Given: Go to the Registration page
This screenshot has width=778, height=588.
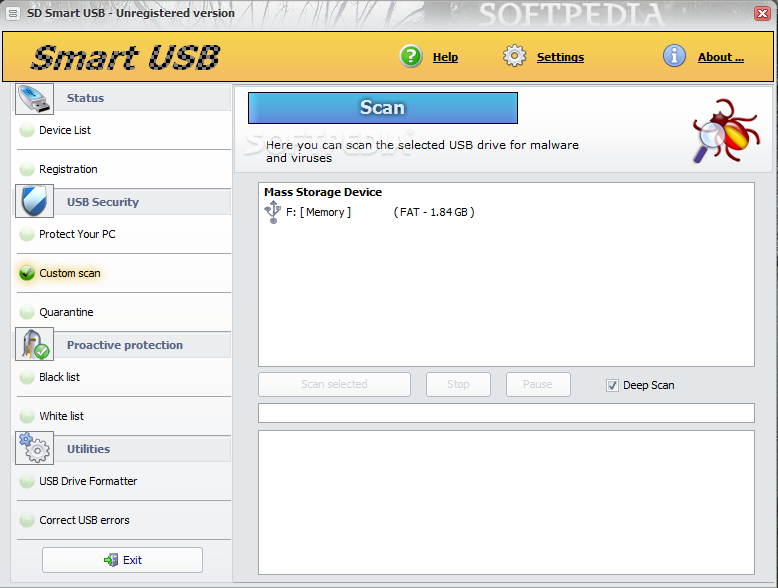Looking at the screenshot, I should 68,169.
